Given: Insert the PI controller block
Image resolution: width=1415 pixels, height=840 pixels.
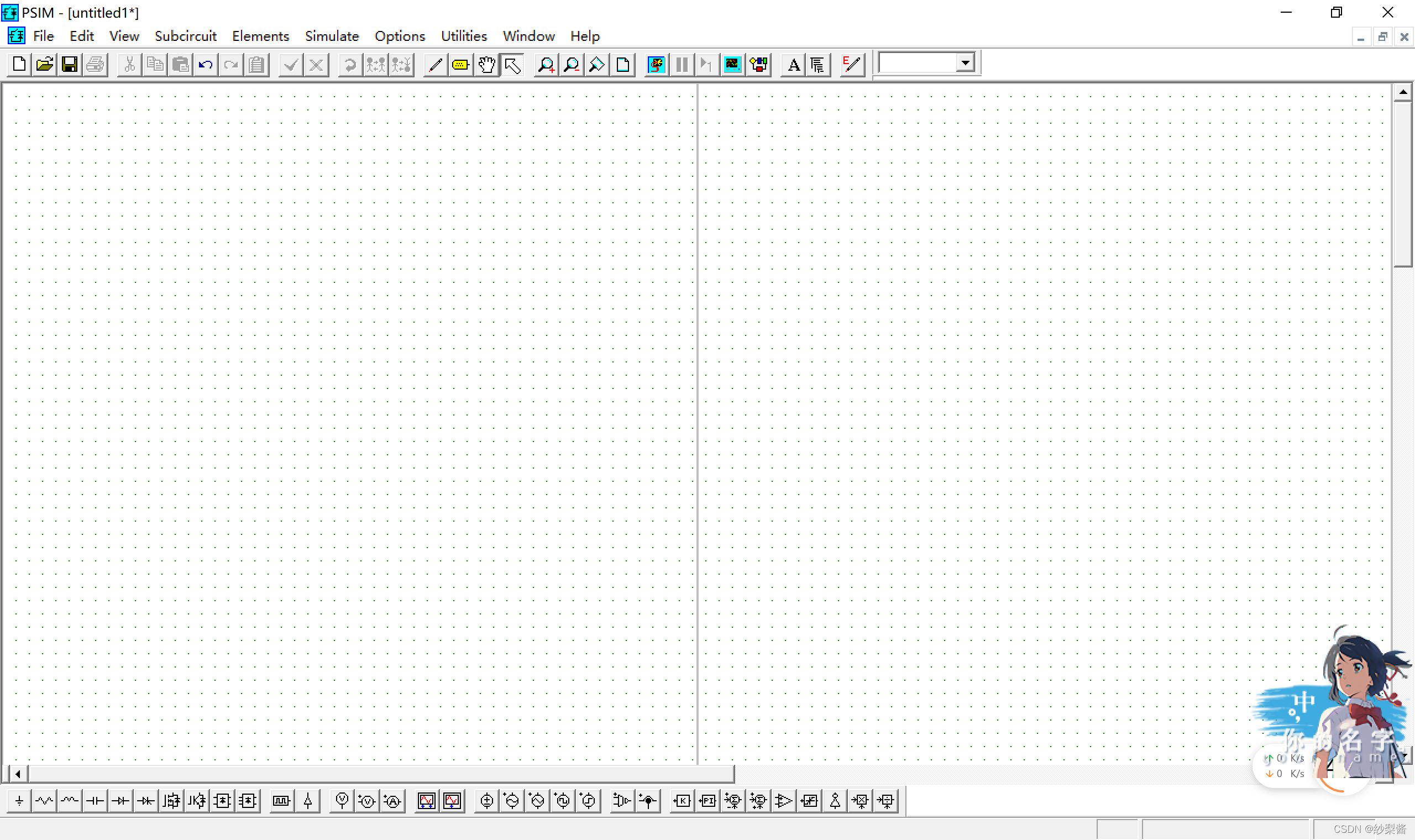Looking at the screenshot, I should click(707, 801).
